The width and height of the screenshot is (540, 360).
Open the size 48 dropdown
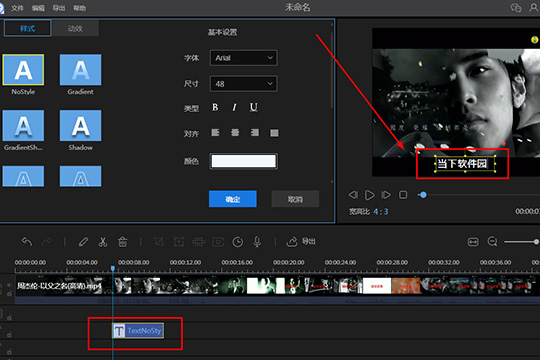[x=243, y=84]
